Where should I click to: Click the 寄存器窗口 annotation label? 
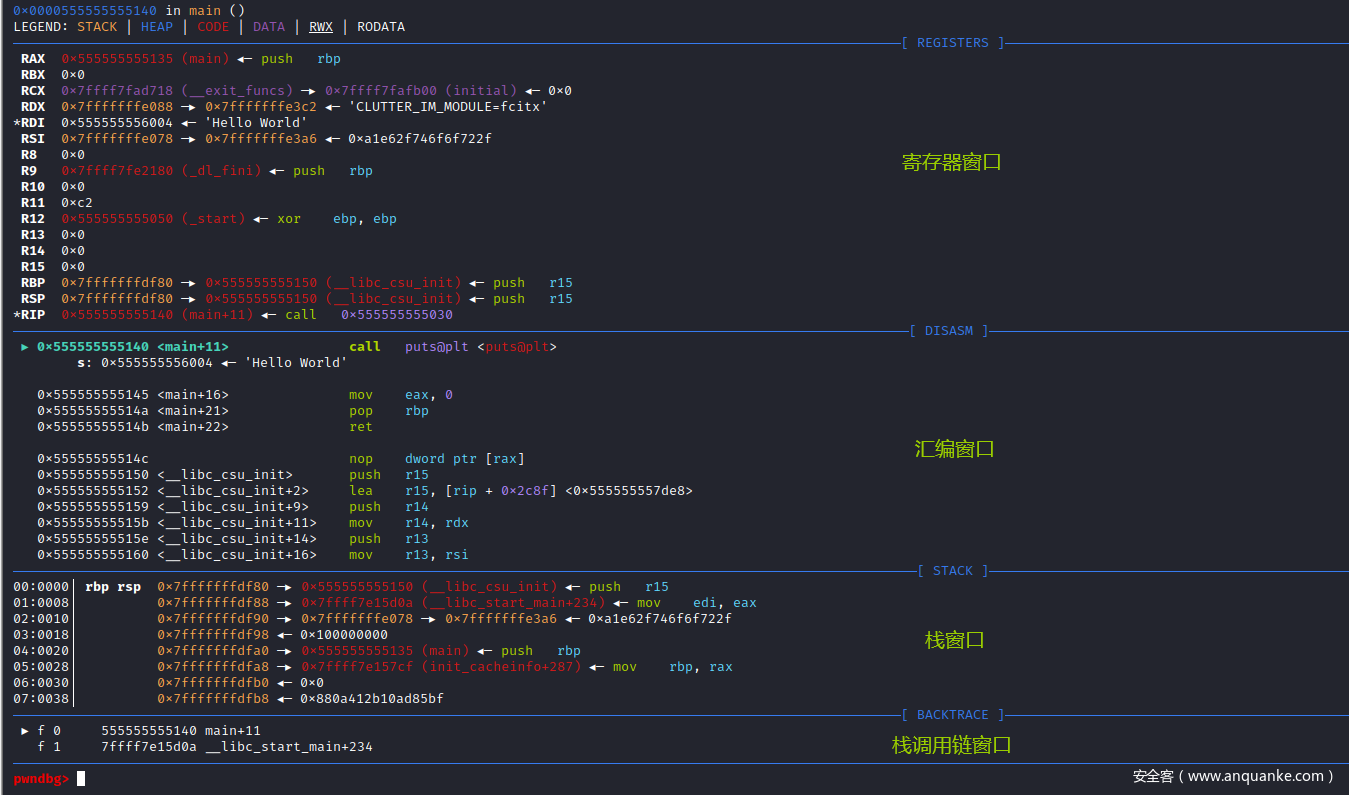click(951, 162)
